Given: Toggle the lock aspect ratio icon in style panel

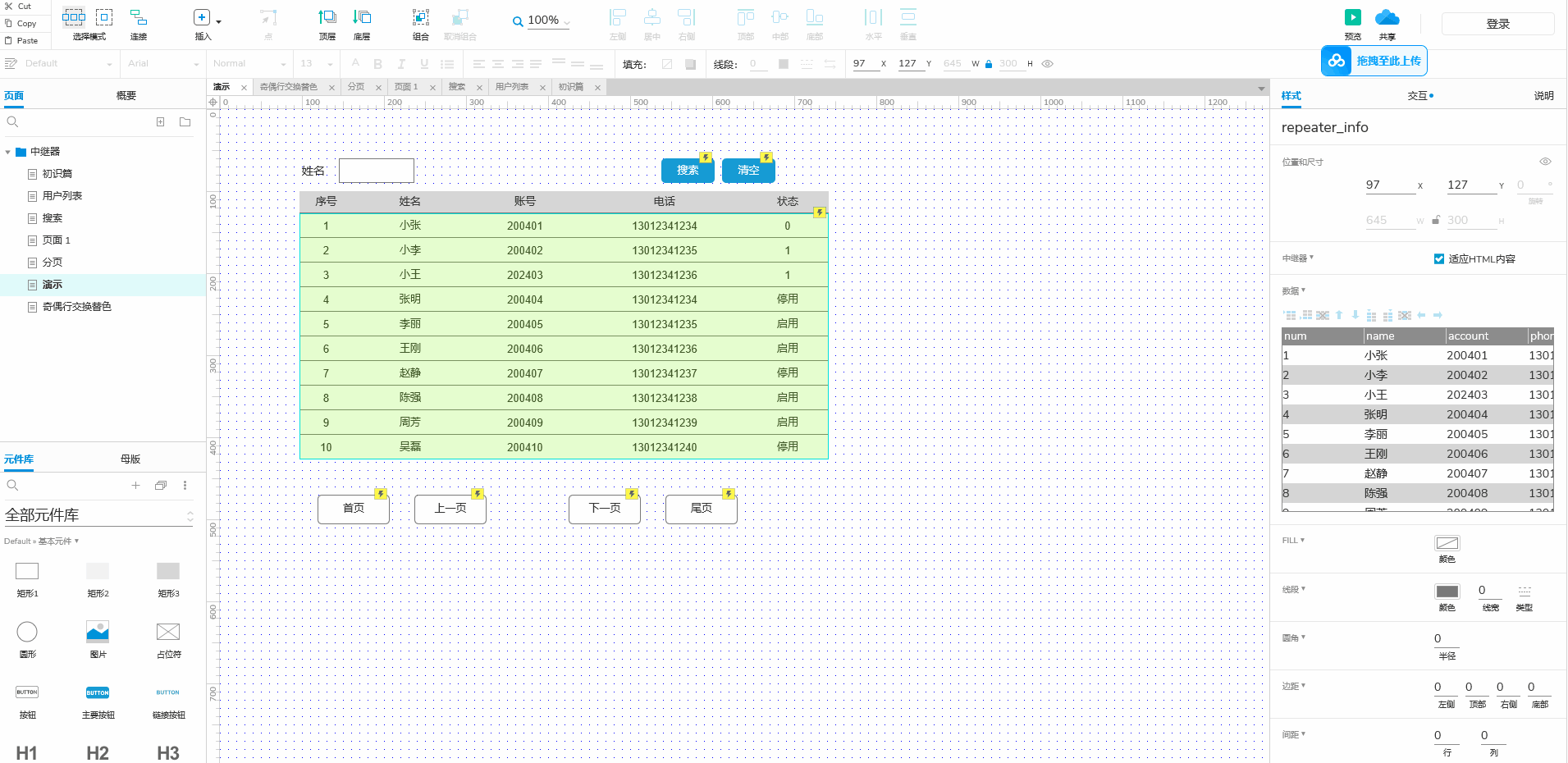Looking at the screenshot, I should pyautogui.click(x=1436, y=220).
